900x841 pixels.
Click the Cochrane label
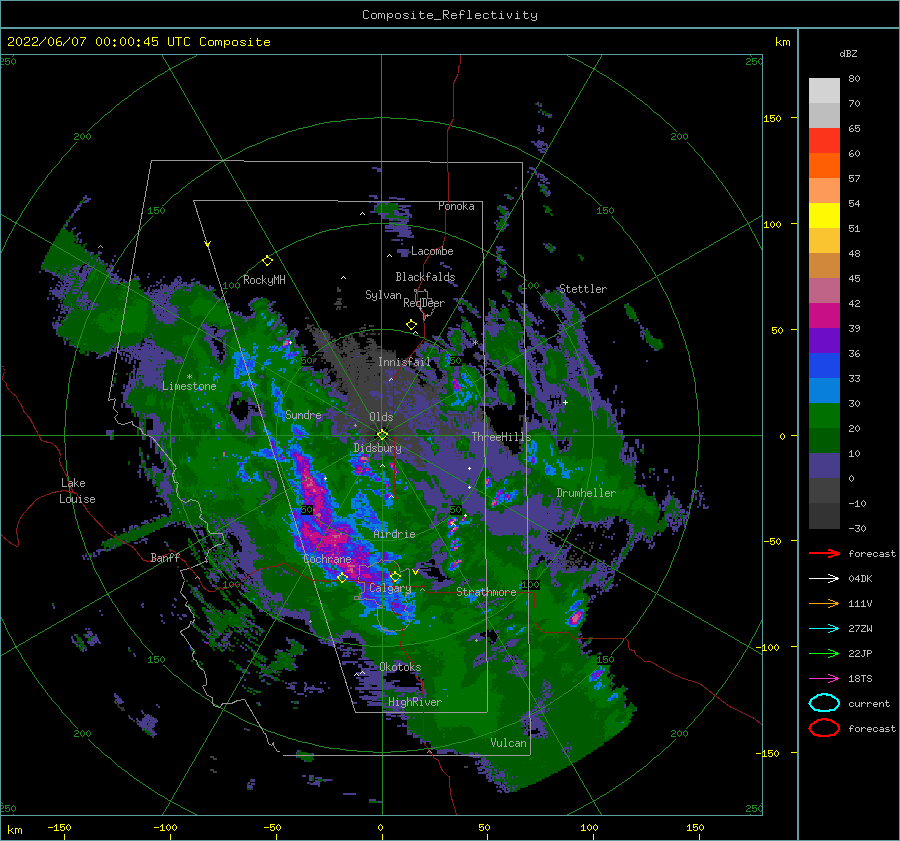(x=327, y=559)
